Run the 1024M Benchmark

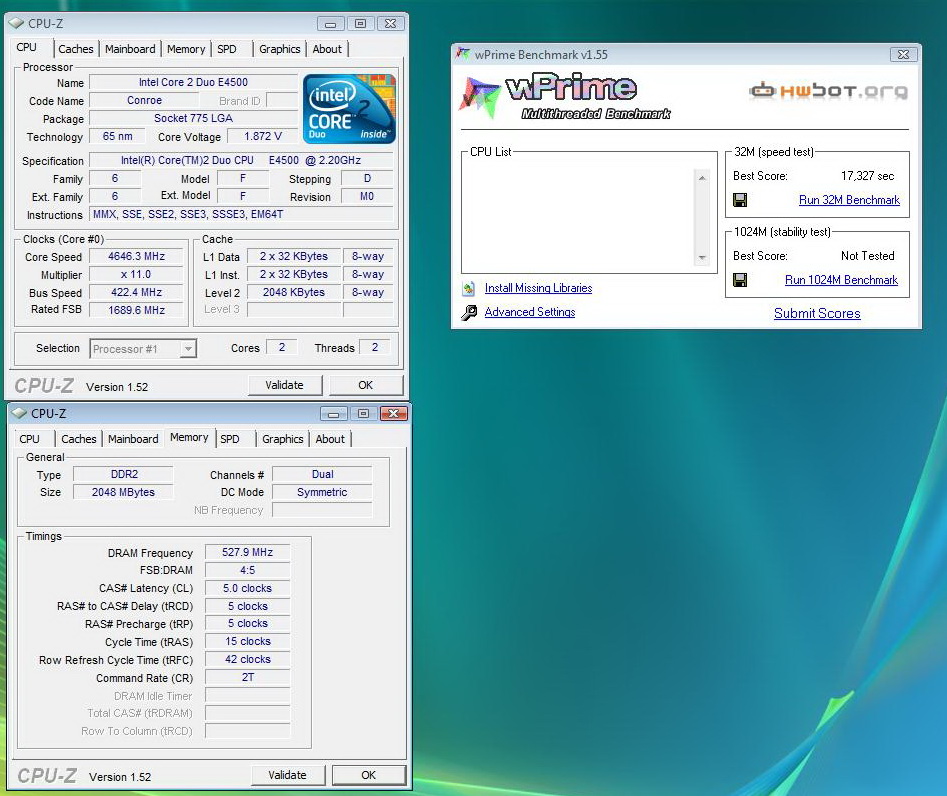[x=841, y=280]
